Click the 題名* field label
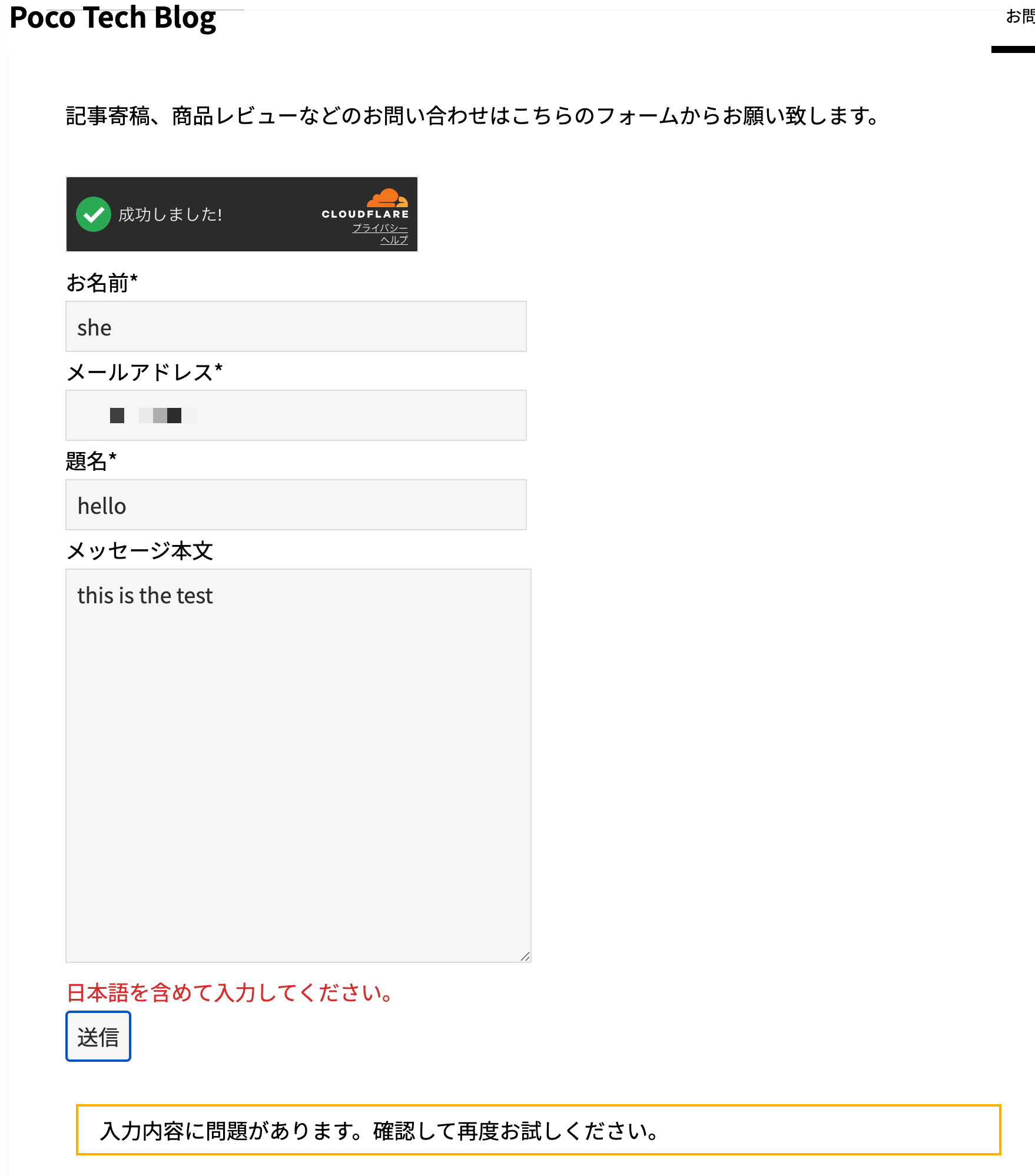1035x1176 pixels. [91, 461]
